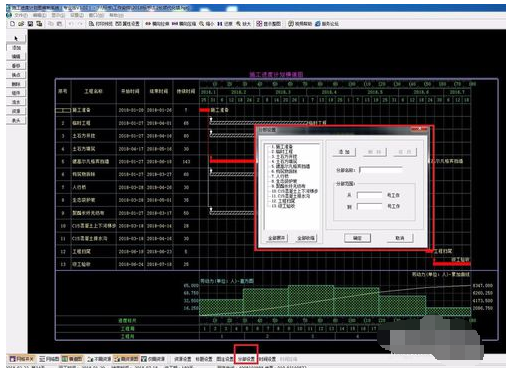
Task: Click the 分部名称 name input field
Action: point(380,170)
